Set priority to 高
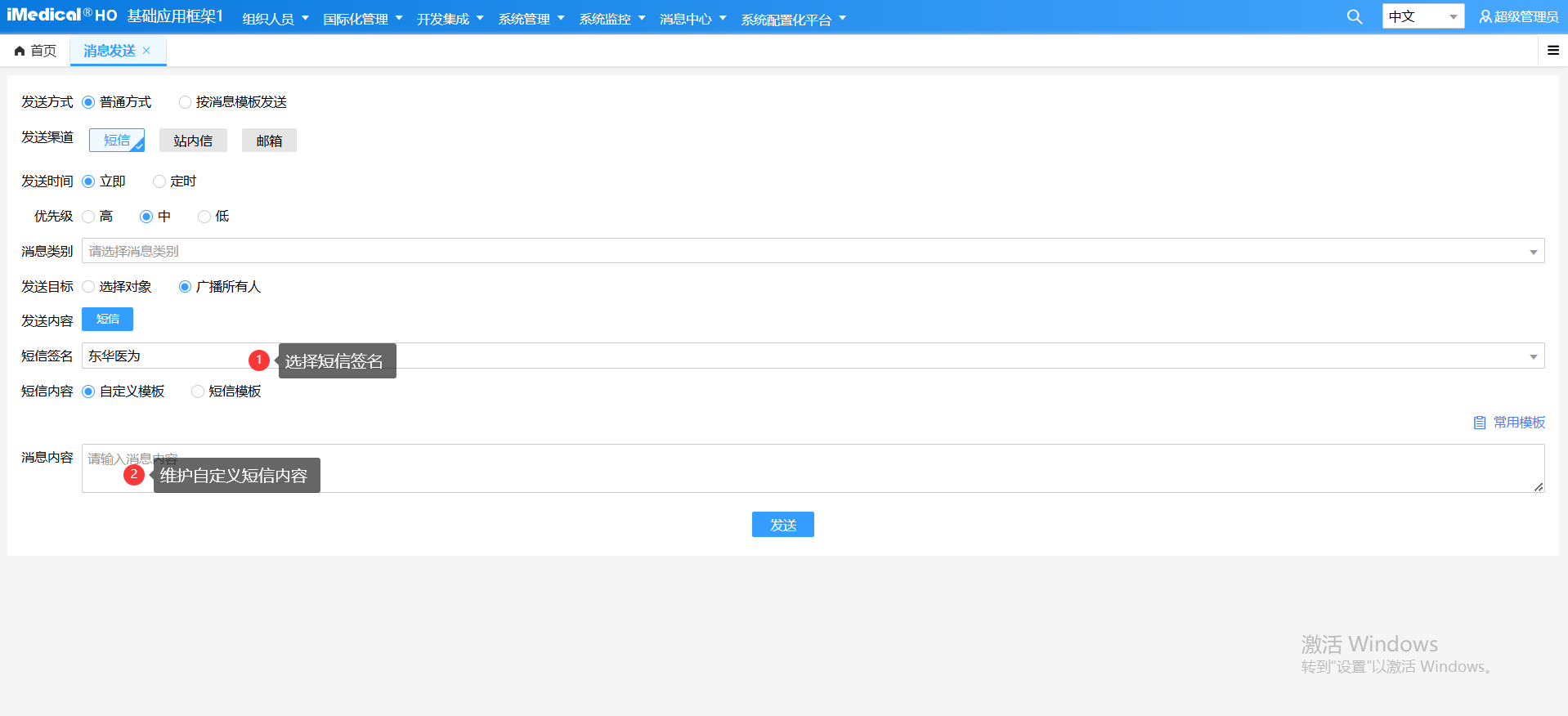This screenshot has width=1568, height=716. point(88,217)
